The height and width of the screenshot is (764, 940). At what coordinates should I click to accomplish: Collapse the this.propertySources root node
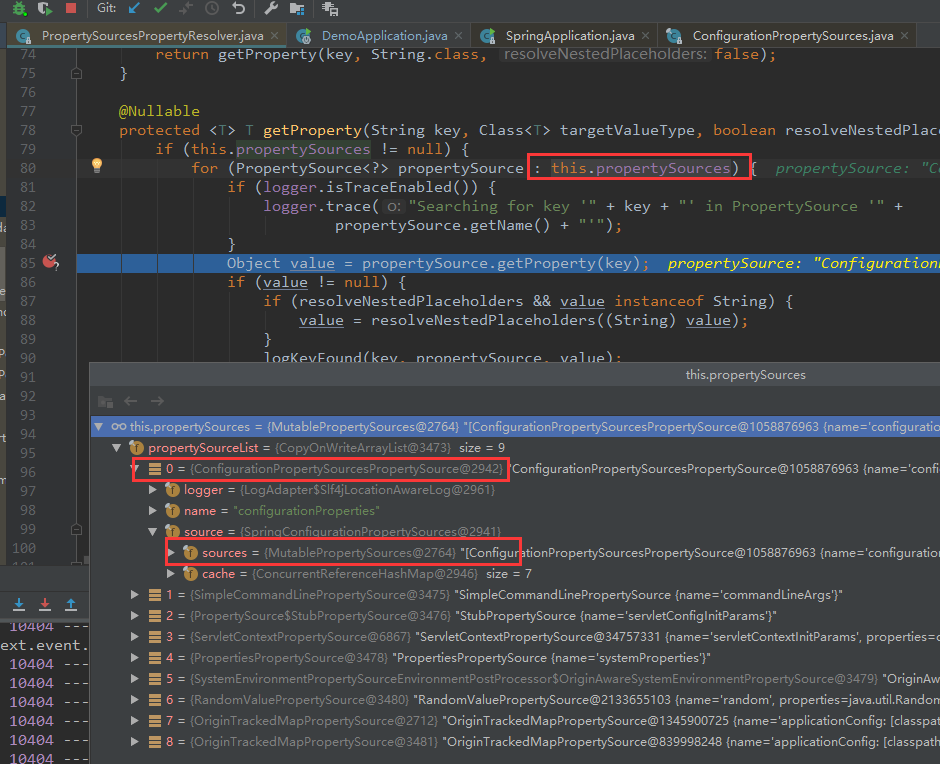(x=99, y=426)
